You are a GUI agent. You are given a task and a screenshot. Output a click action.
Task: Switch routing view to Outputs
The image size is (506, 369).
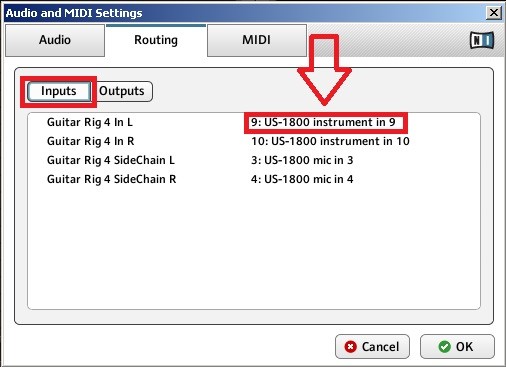point(122,91)
